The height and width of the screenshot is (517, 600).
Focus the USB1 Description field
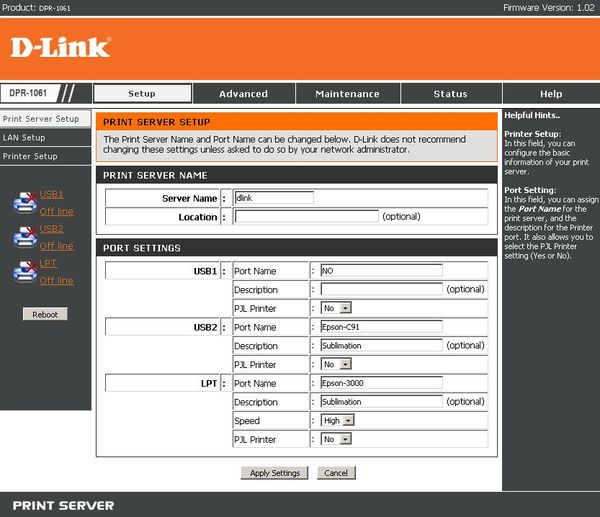[382, 289]
